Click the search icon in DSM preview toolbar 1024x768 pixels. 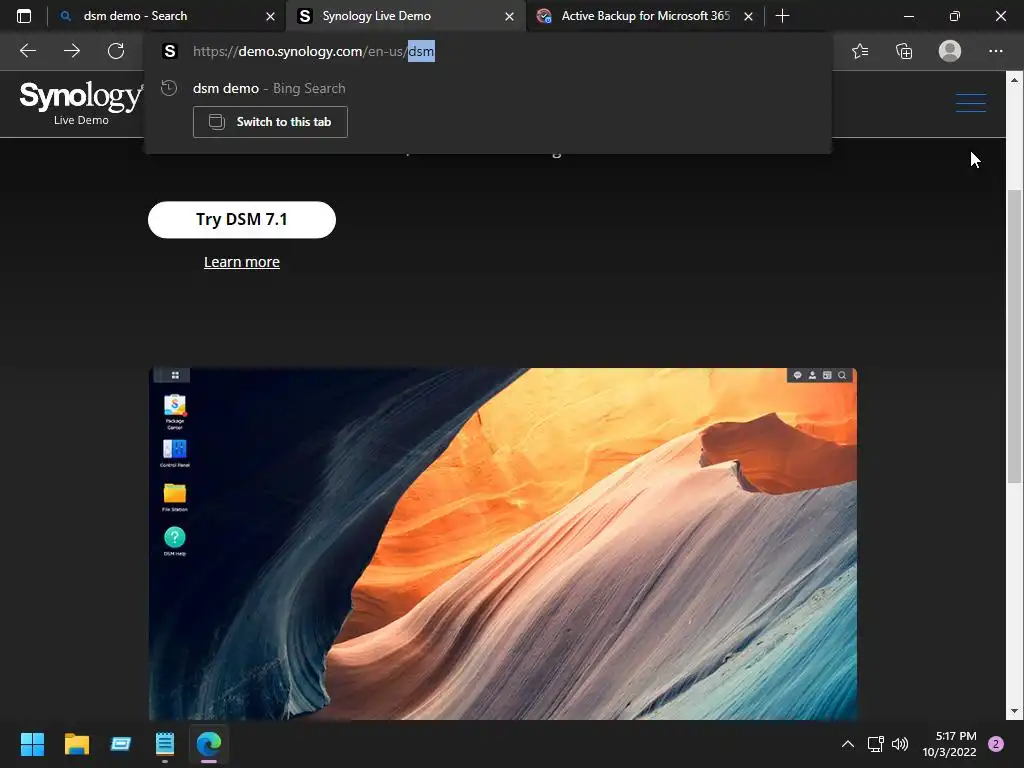click(842, 375)
